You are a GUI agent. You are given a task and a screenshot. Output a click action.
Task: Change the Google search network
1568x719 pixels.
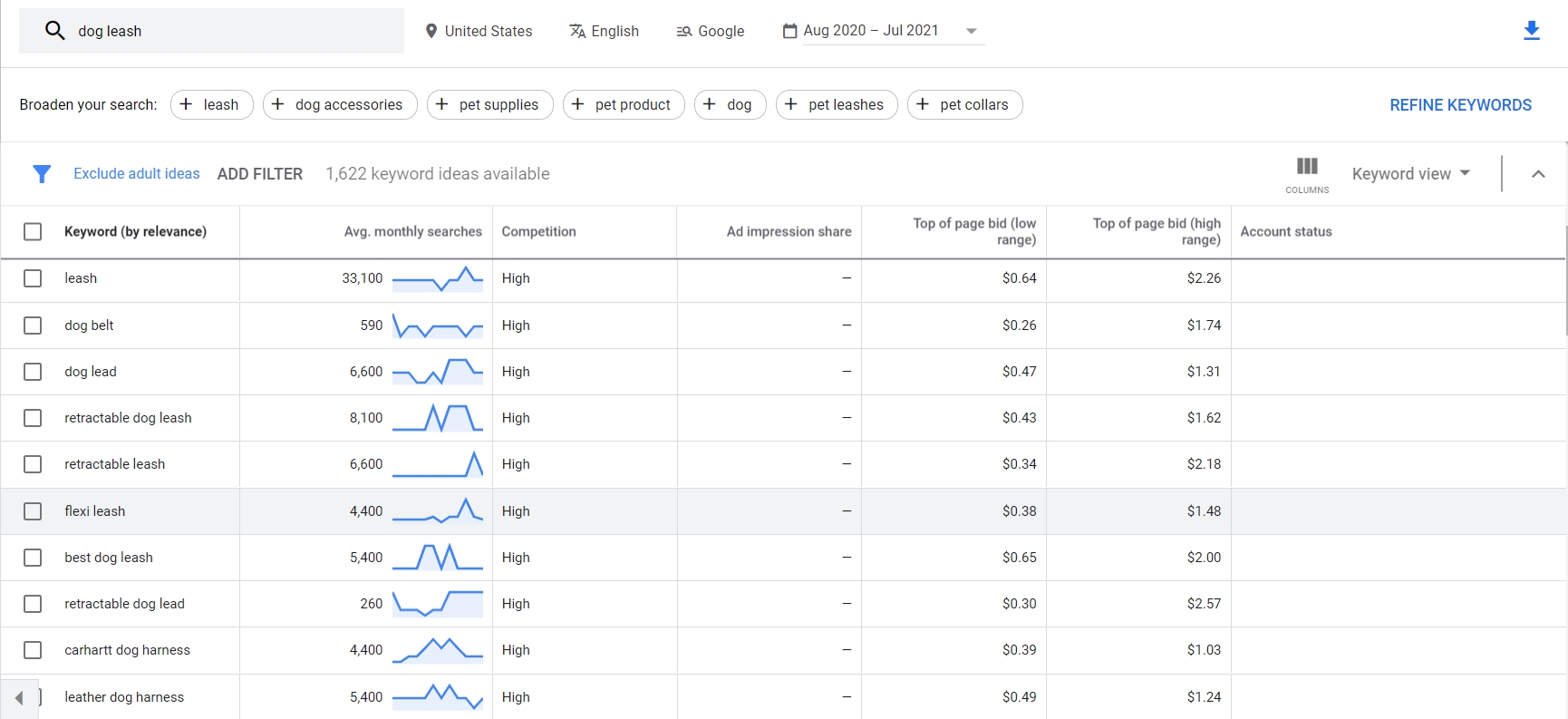coord(711,31)
